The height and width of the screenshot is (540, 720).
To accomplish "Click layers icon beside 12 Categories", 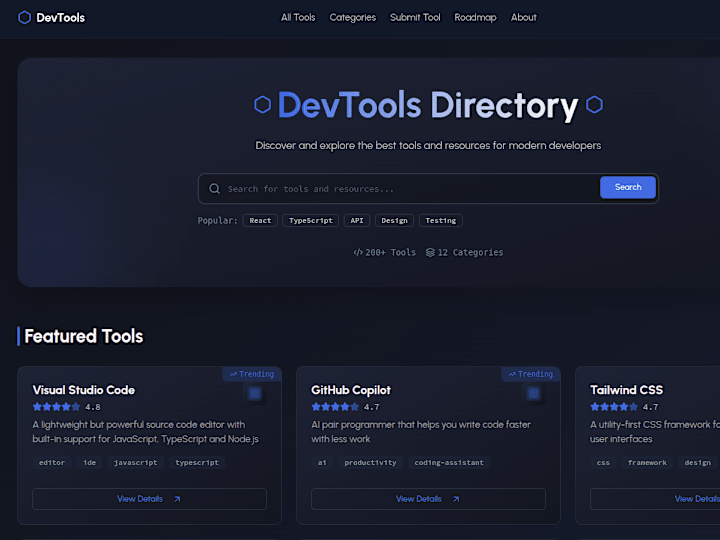I will [x=430, y=252].
